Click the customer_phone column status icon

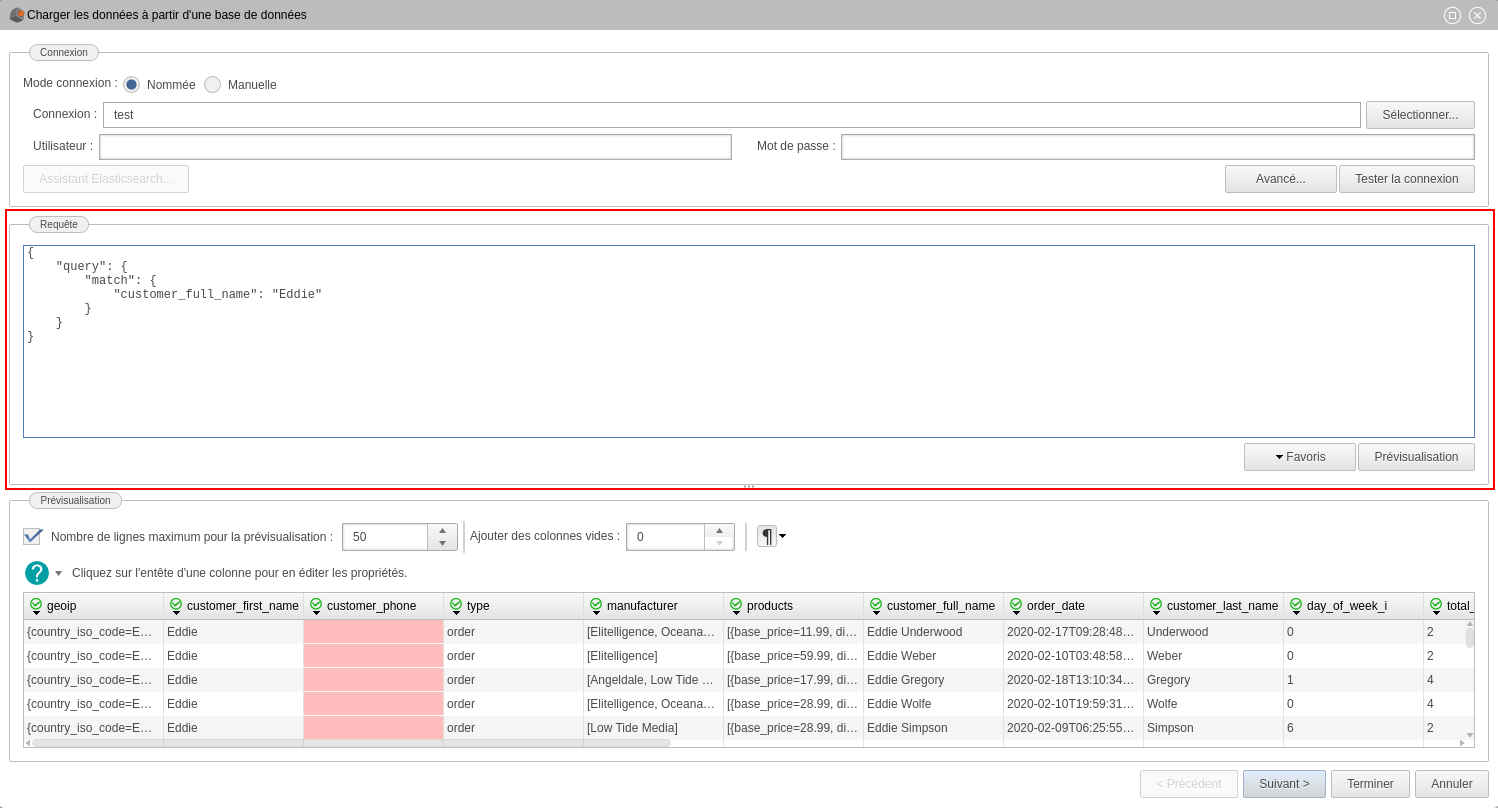pos(316,605)
